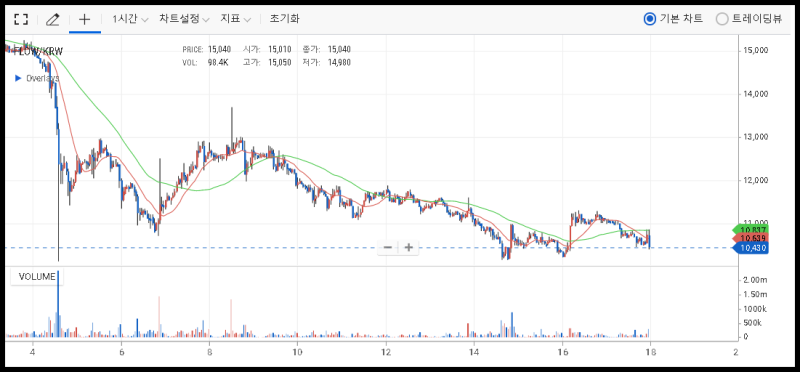Click date label 6 on time axis
This screenshot has height=372, width=800.
pos(121,352)
